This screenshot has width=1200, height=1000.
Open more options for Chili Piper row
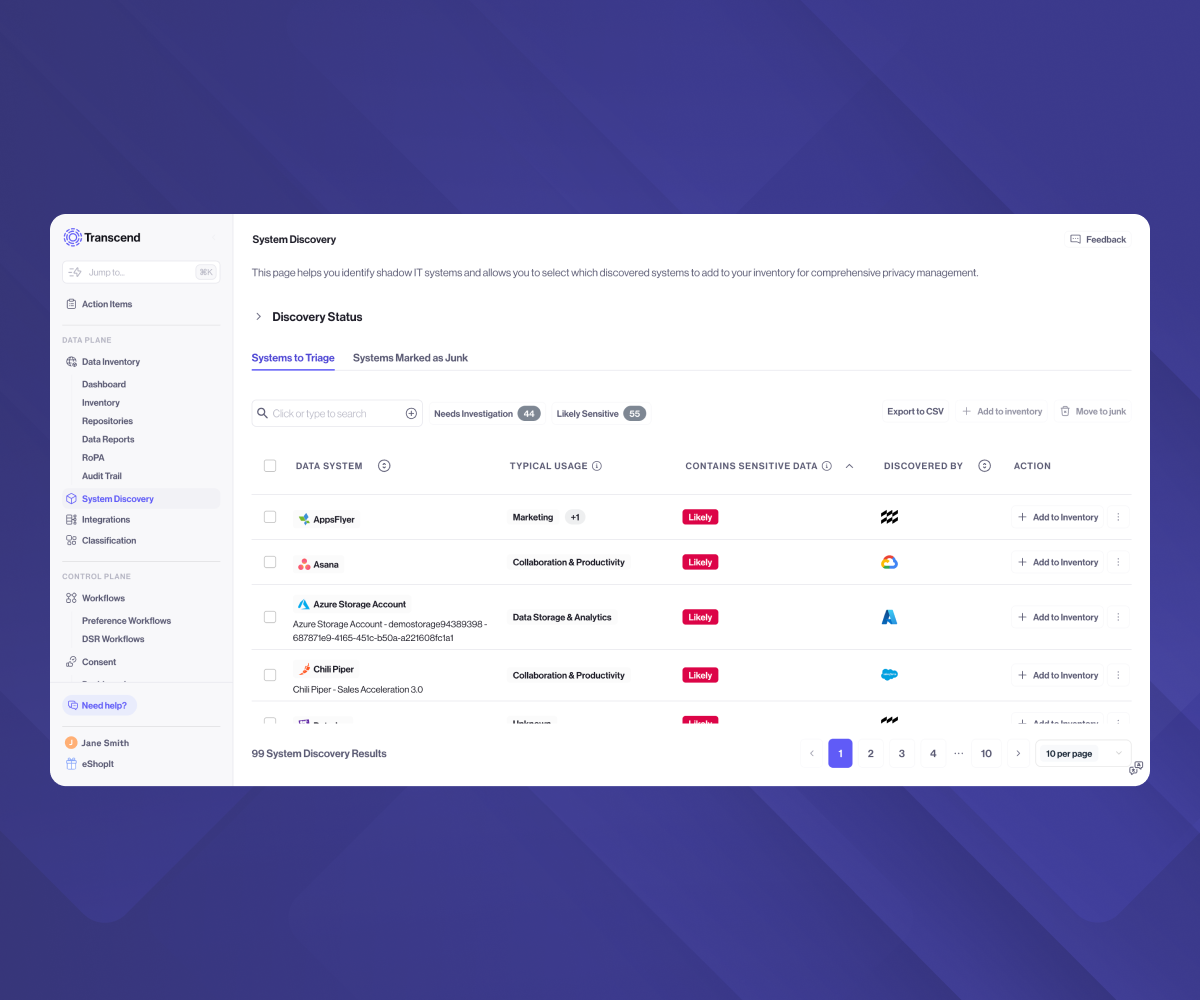(x=1118, y=675)
